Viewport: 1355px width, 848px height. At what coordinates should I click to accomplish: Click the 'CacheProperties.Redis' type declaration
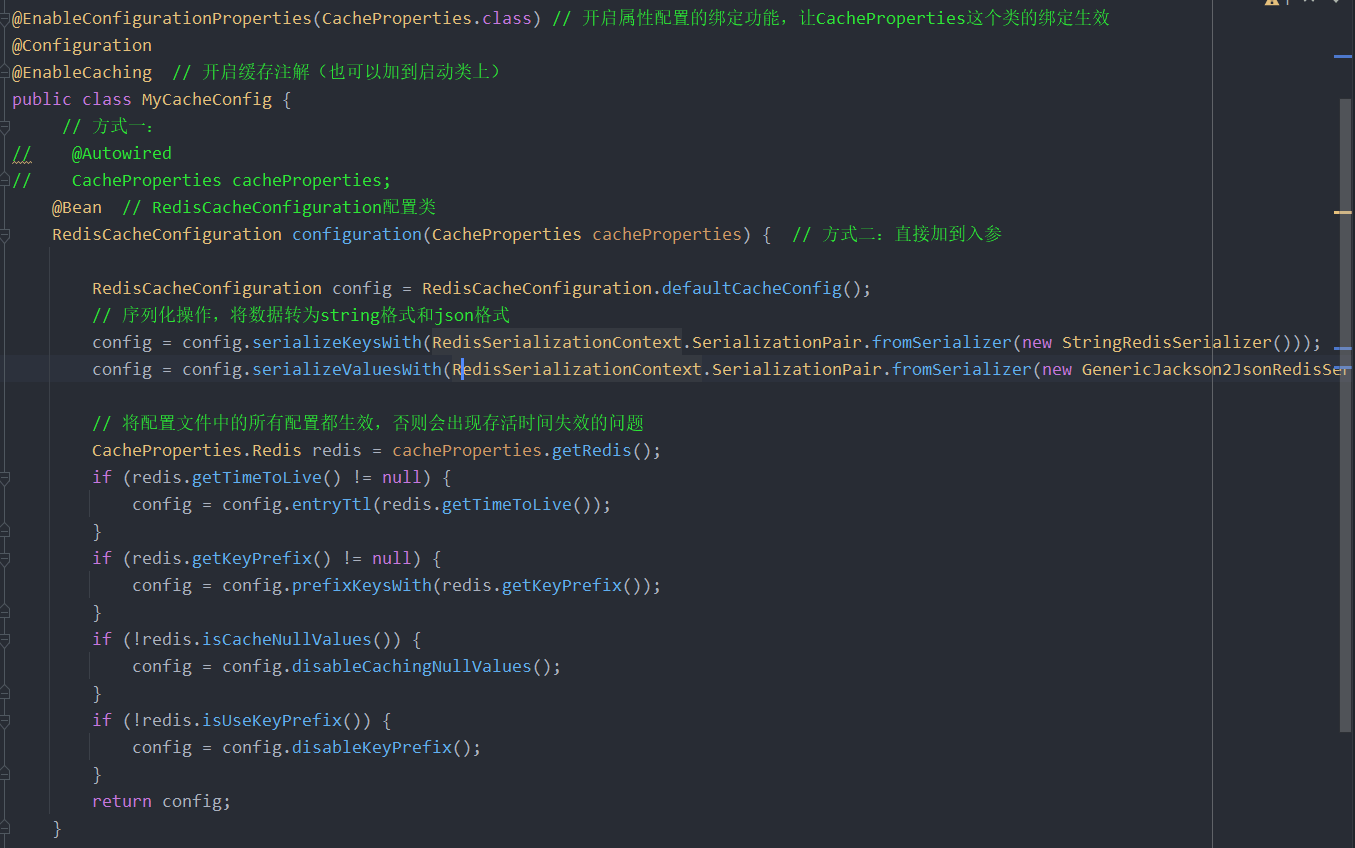(197, 450)
